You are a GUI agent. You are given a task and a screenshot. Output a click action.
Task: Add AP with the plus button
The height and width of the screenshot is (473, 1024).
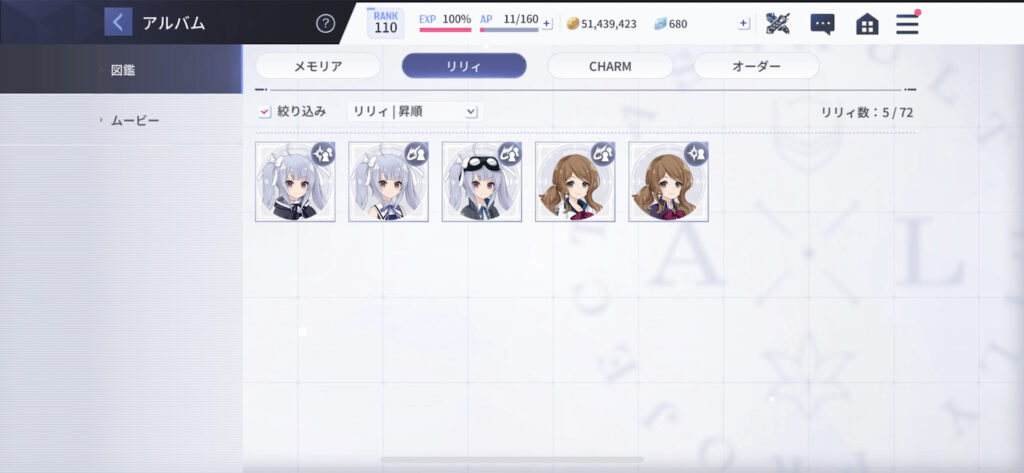point(547,24)
